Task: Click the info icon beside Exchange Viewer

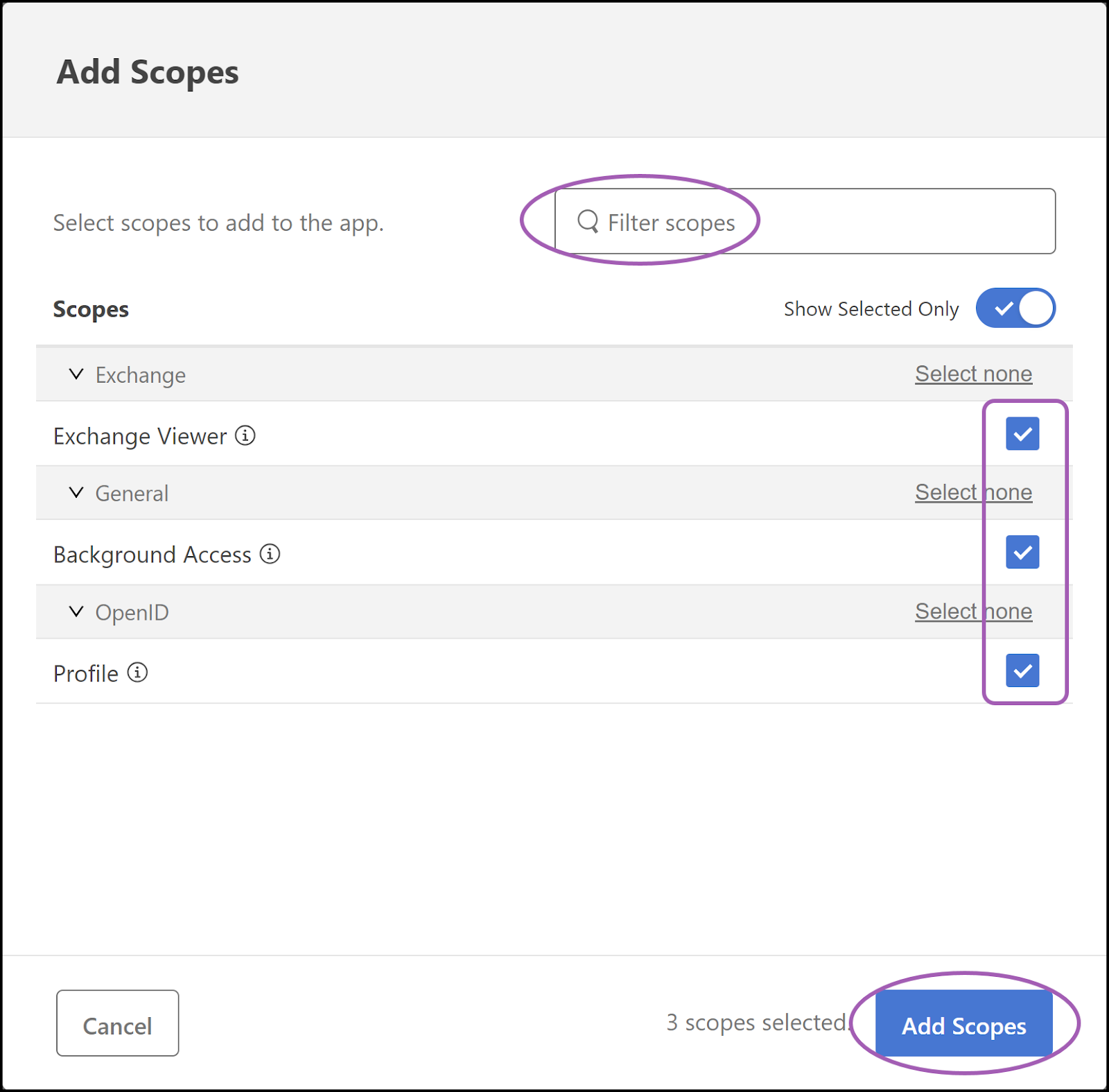Action: pyautogui.click(x=245, y=435)
